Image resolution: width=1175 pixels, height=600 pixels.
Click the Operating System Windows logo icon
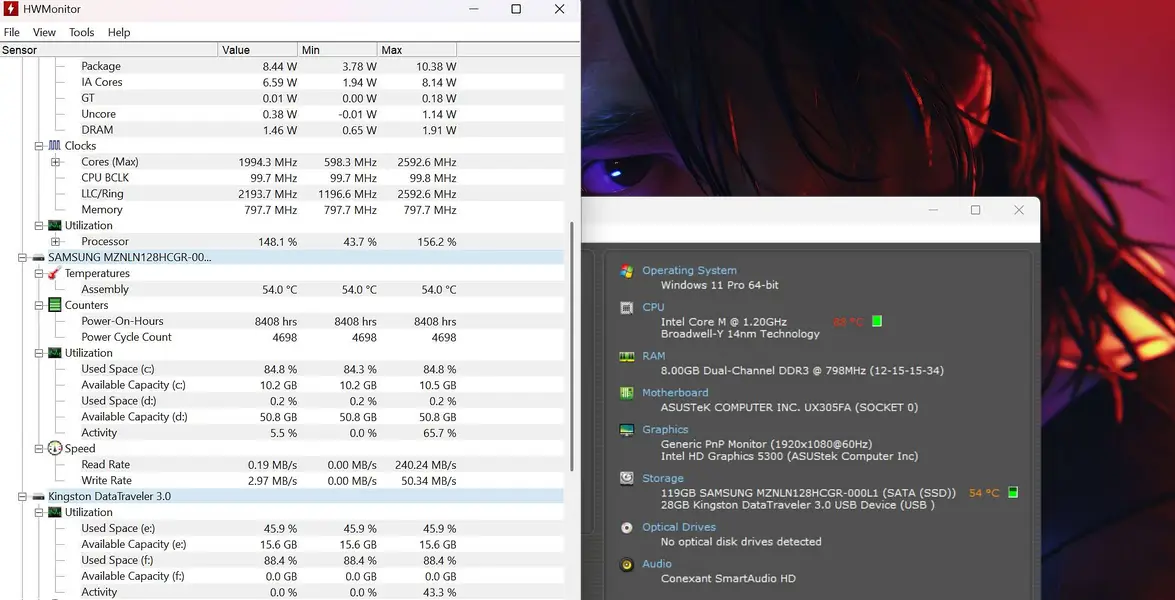tap(626, 271)
